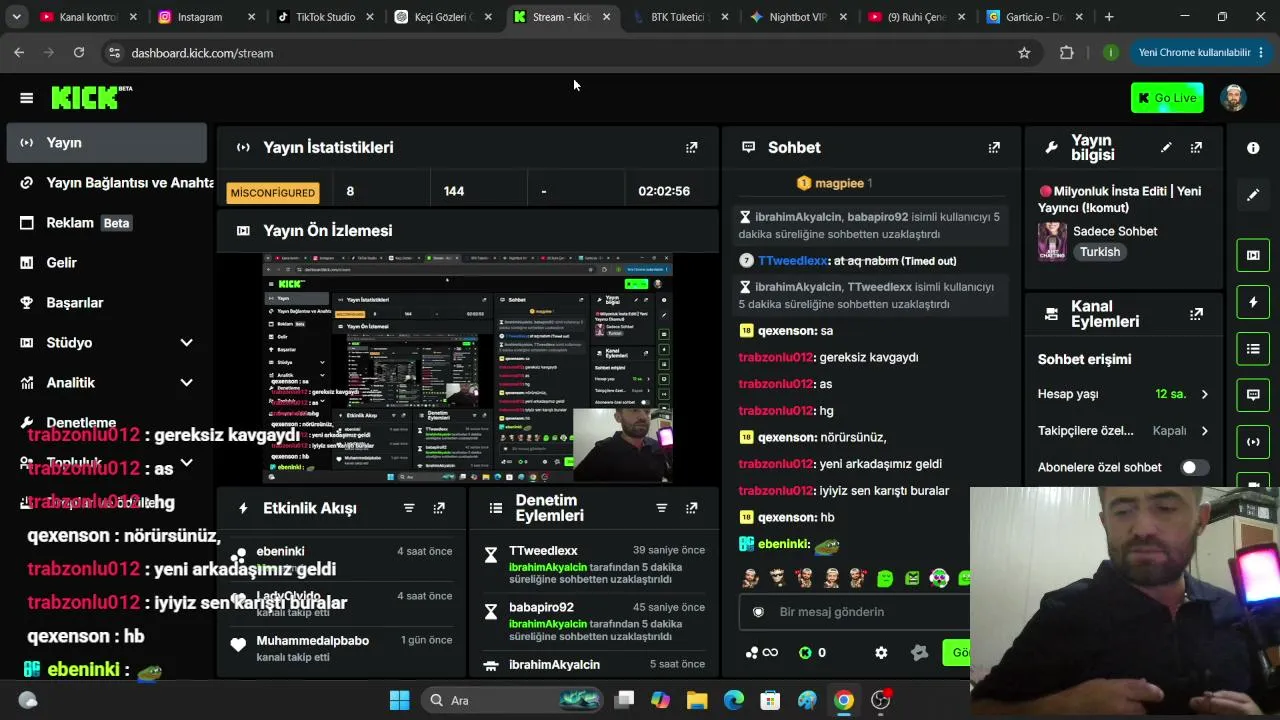Pop out the Sohbet chat panel
1280x720 pixels.
tap(994, 147)
